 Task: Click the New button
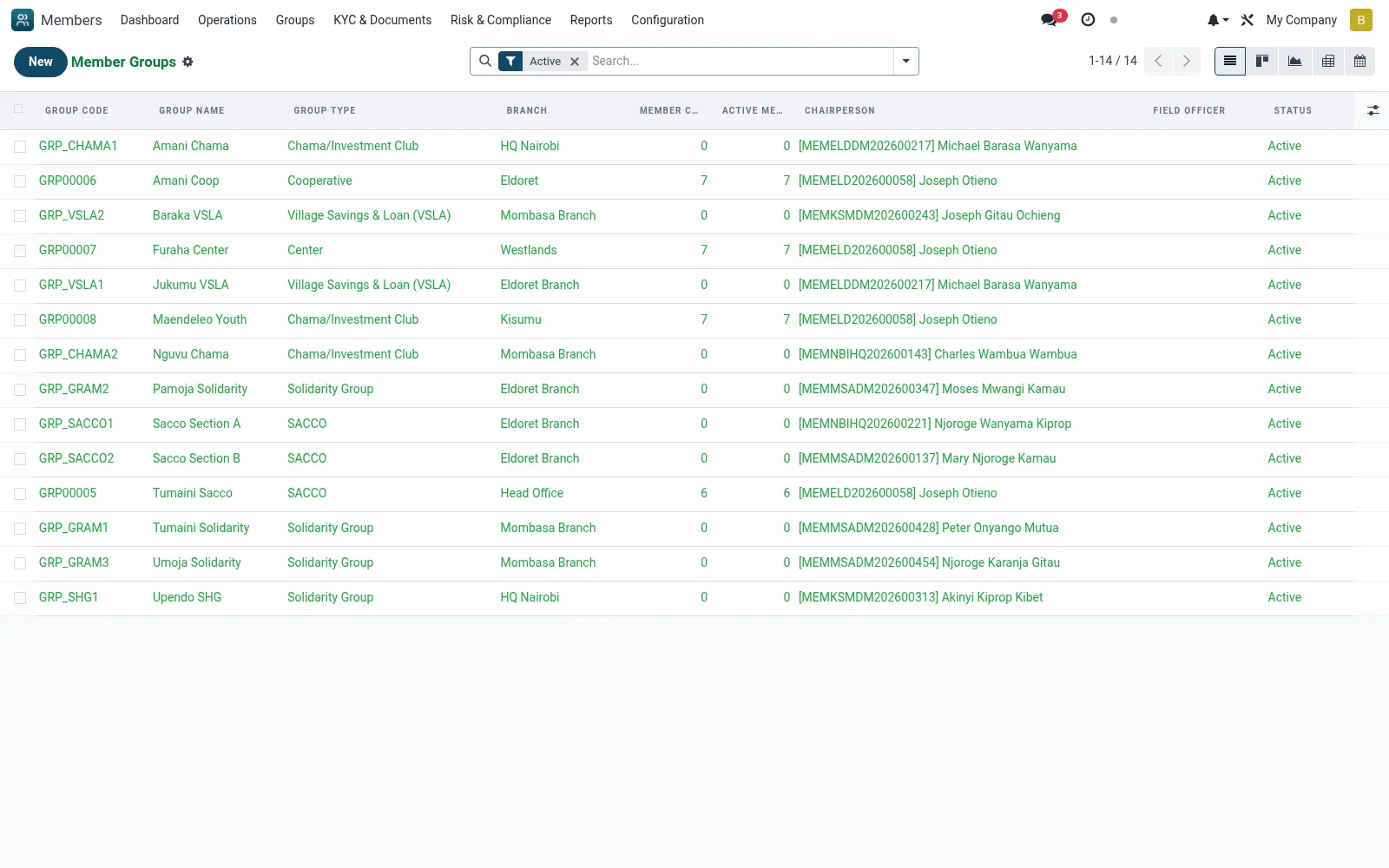point(41,62)
